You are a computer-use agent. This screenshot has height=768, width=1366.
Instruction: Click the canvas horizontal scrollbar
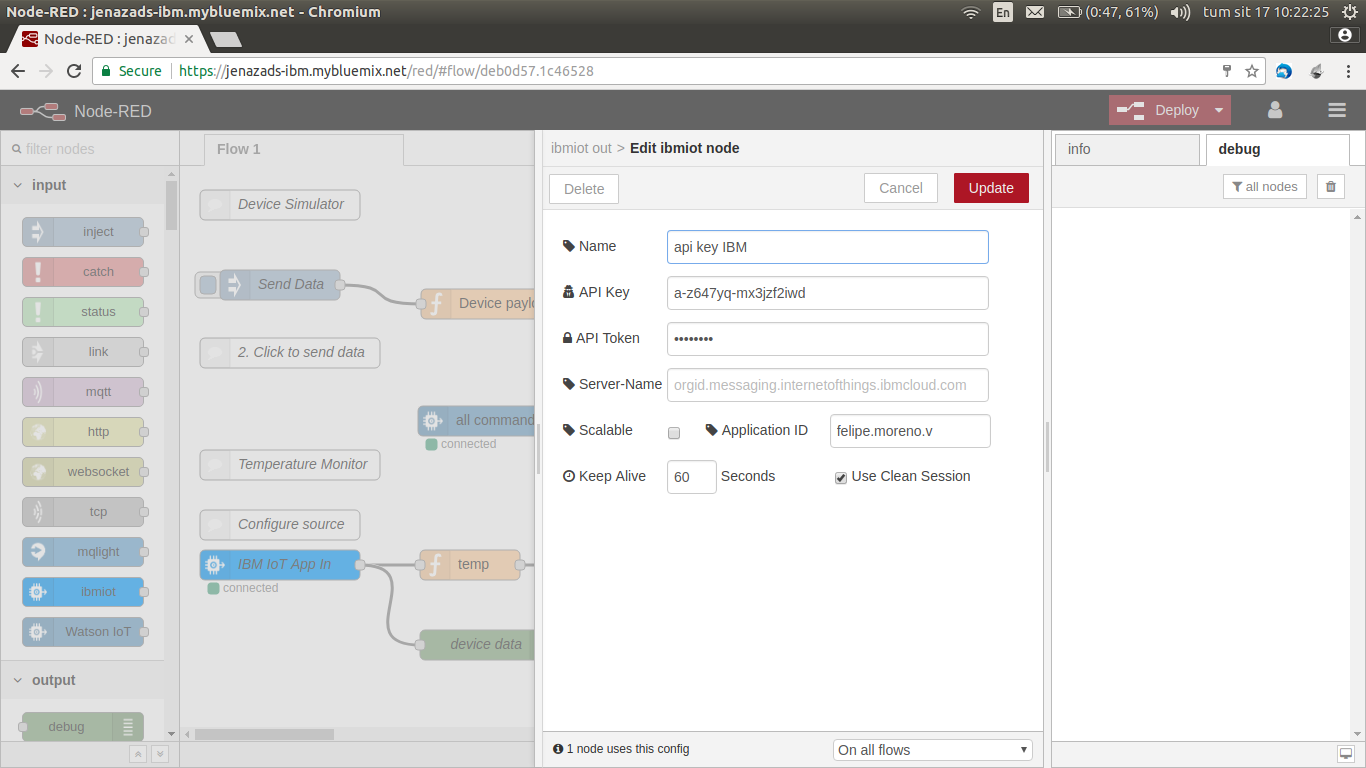(x=265, y=734)
